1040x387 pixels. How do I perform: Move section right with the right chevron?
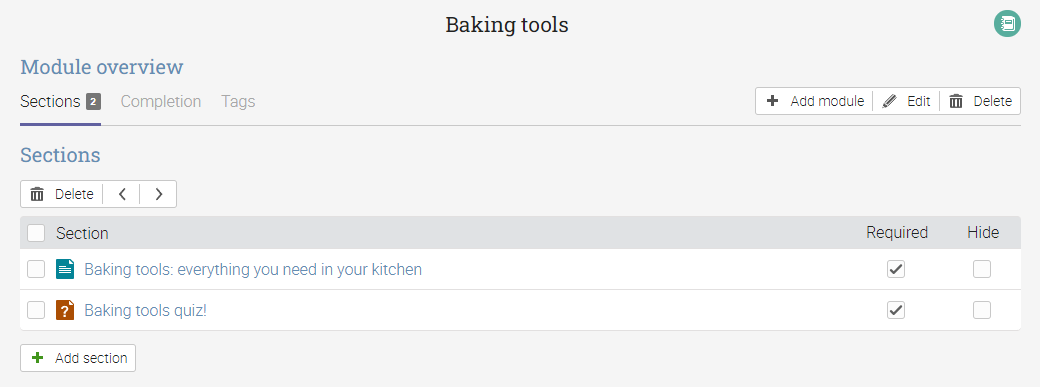[159, 194]
